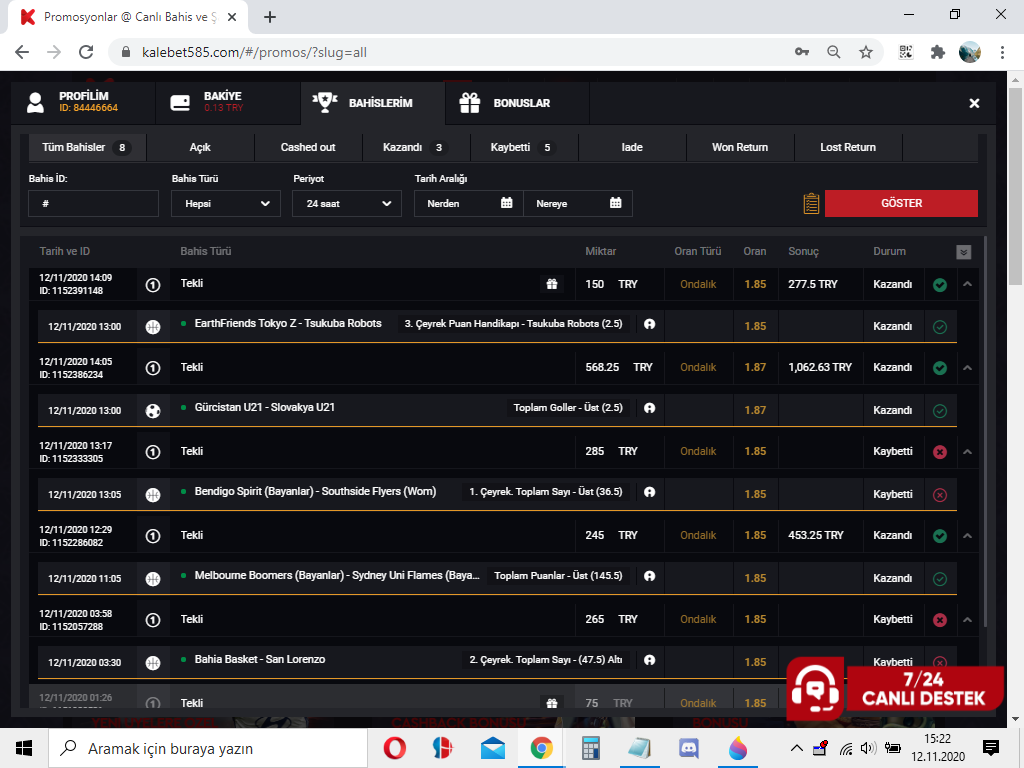Open the browser extensions puzzle icon

pyautogui.click(x=938, y=52)
